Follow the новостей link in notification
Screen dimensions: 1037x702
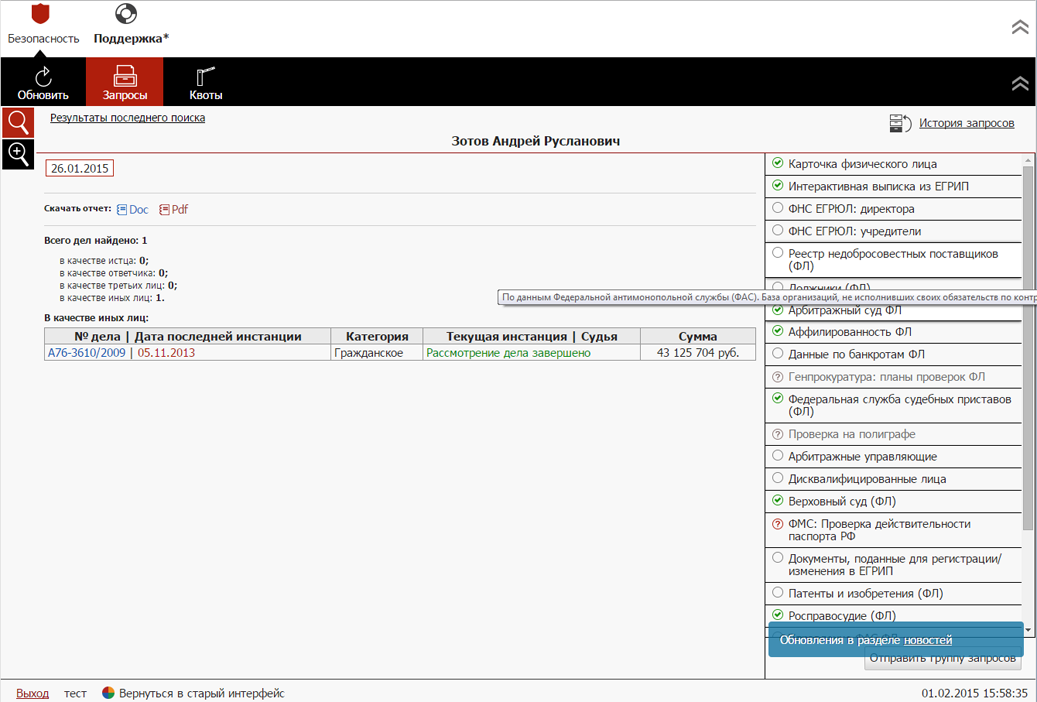[928, 640]
